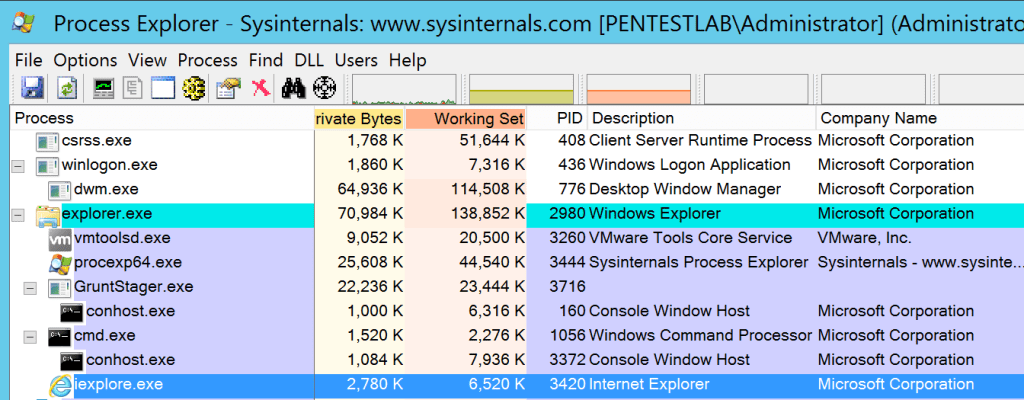Open the Options menu
The image size is (1024, 400).
(85, 60)
